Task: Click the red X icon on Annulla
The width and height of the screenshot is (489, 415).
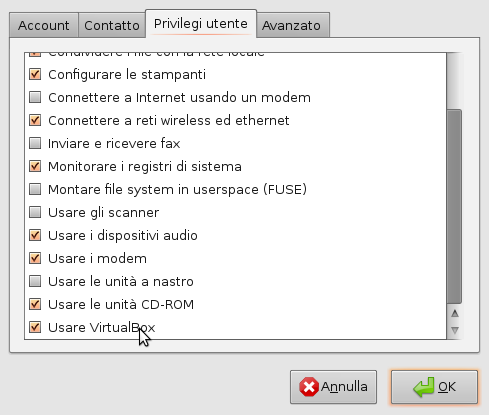Action: (x=309, y=387)
